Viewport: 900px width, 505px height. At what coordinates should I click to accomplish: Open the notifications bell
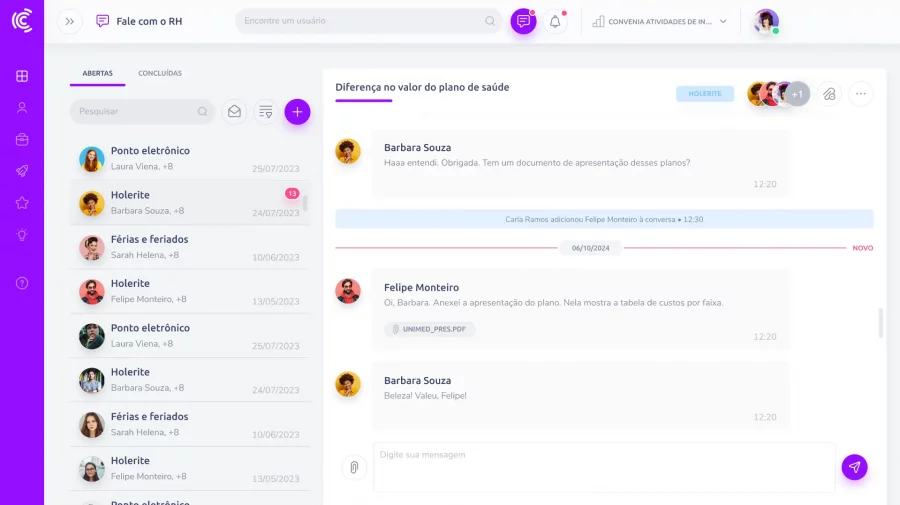click(555, 21)
